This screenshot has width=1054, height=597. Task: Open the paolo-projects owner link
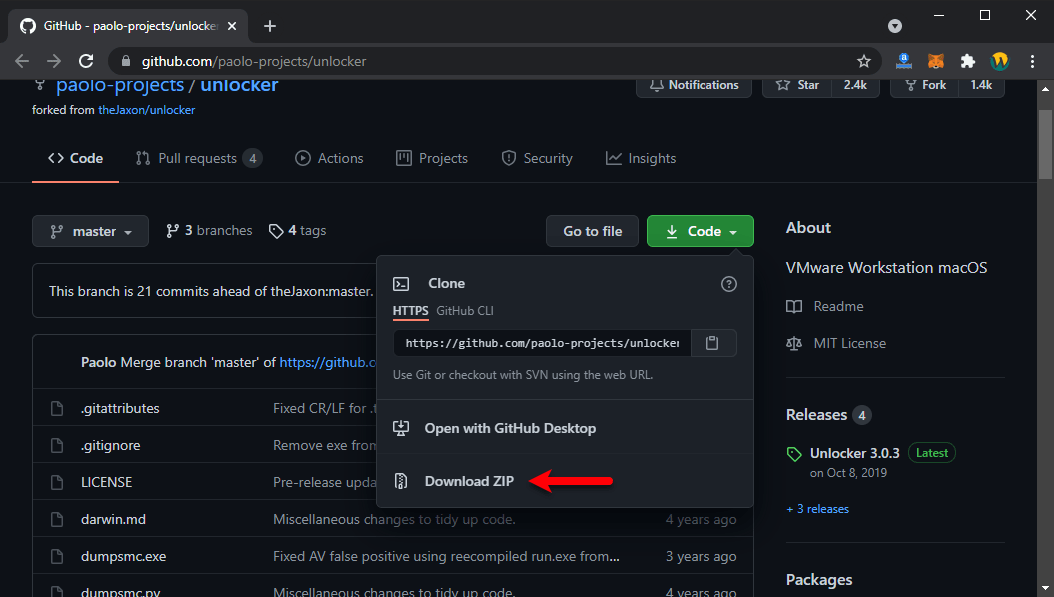120,85
